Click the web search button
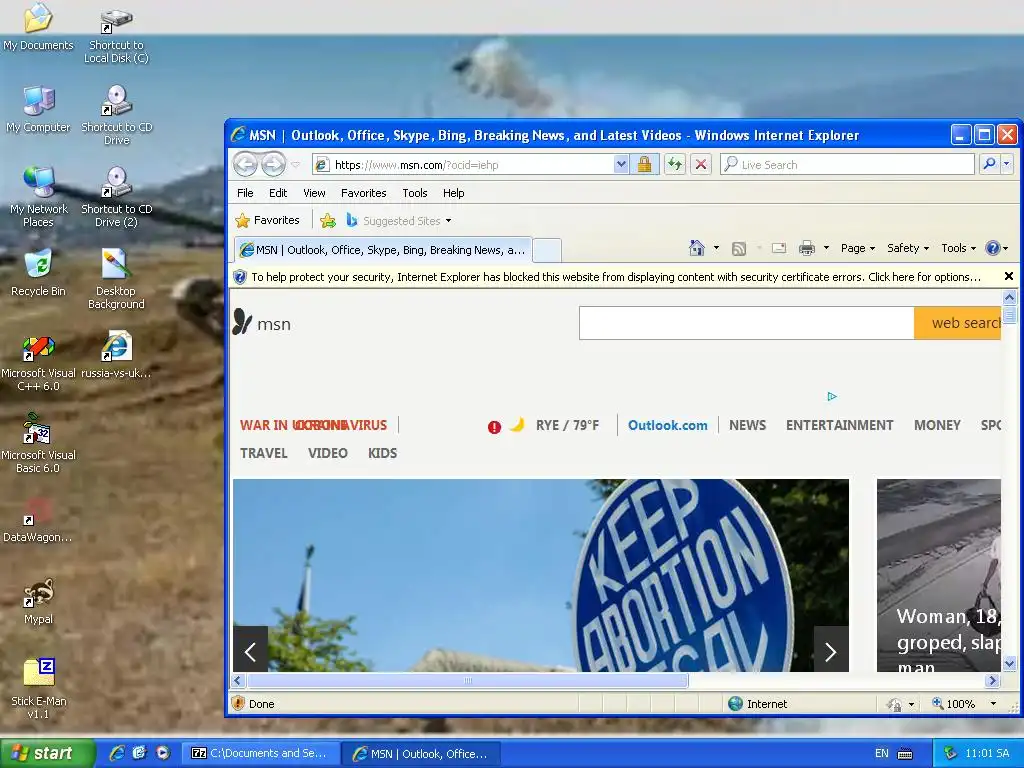The image size is (1024, 768). [957, 323]
